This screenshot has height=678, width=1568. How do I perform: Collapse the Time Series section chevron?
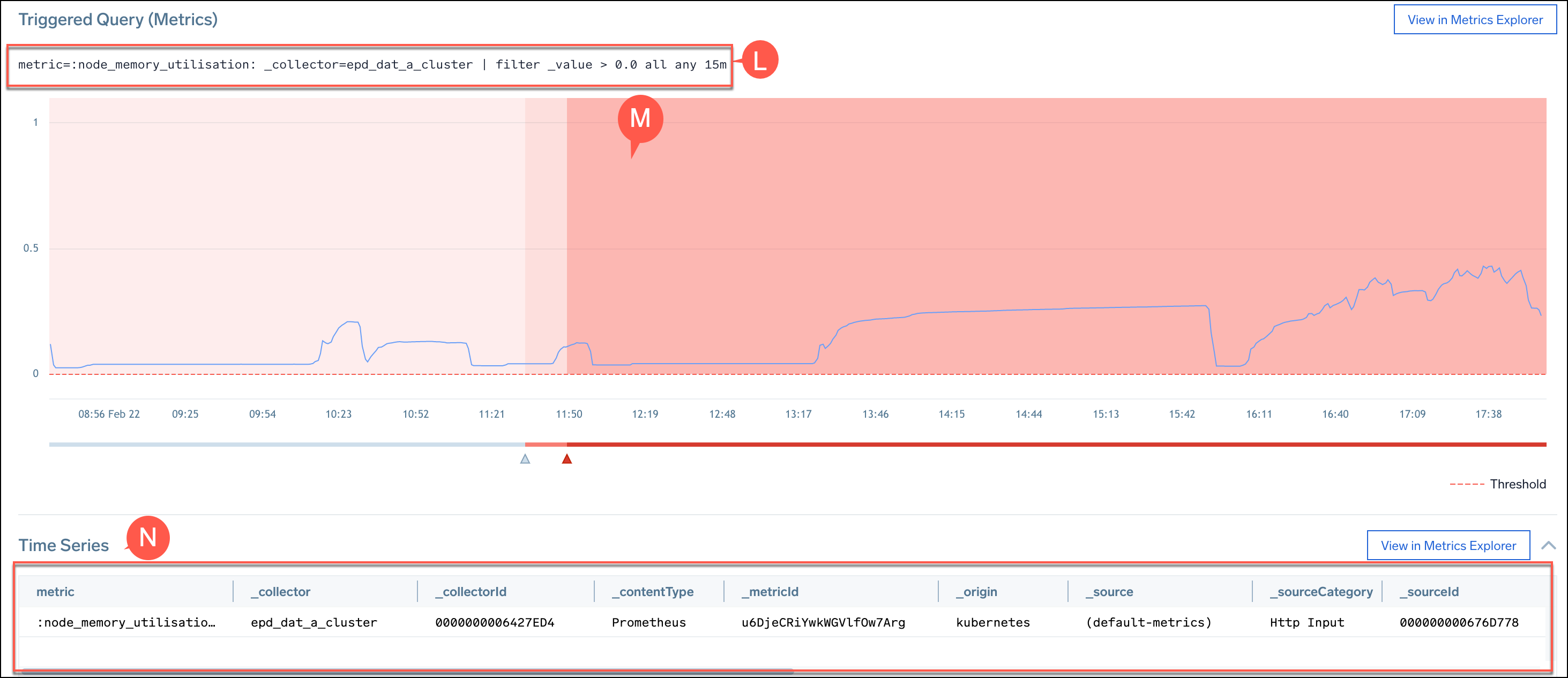[1548, 545]
